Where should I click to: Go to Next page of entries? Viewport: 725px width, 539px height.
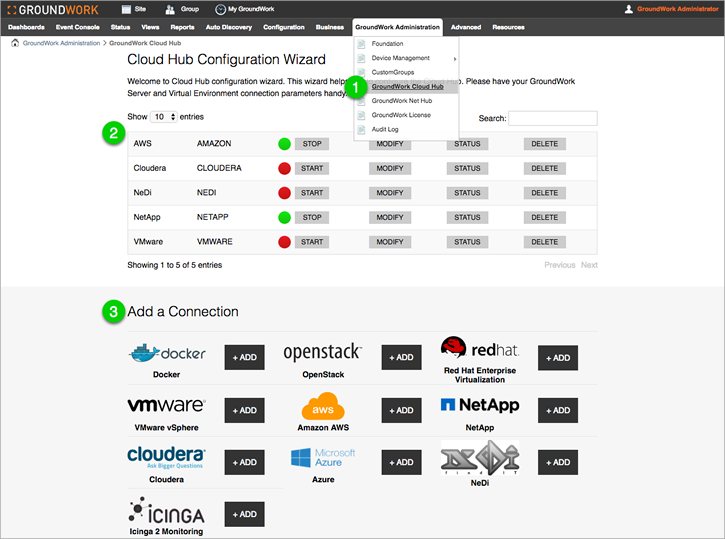pyautogui.click(x=589, y=265)
